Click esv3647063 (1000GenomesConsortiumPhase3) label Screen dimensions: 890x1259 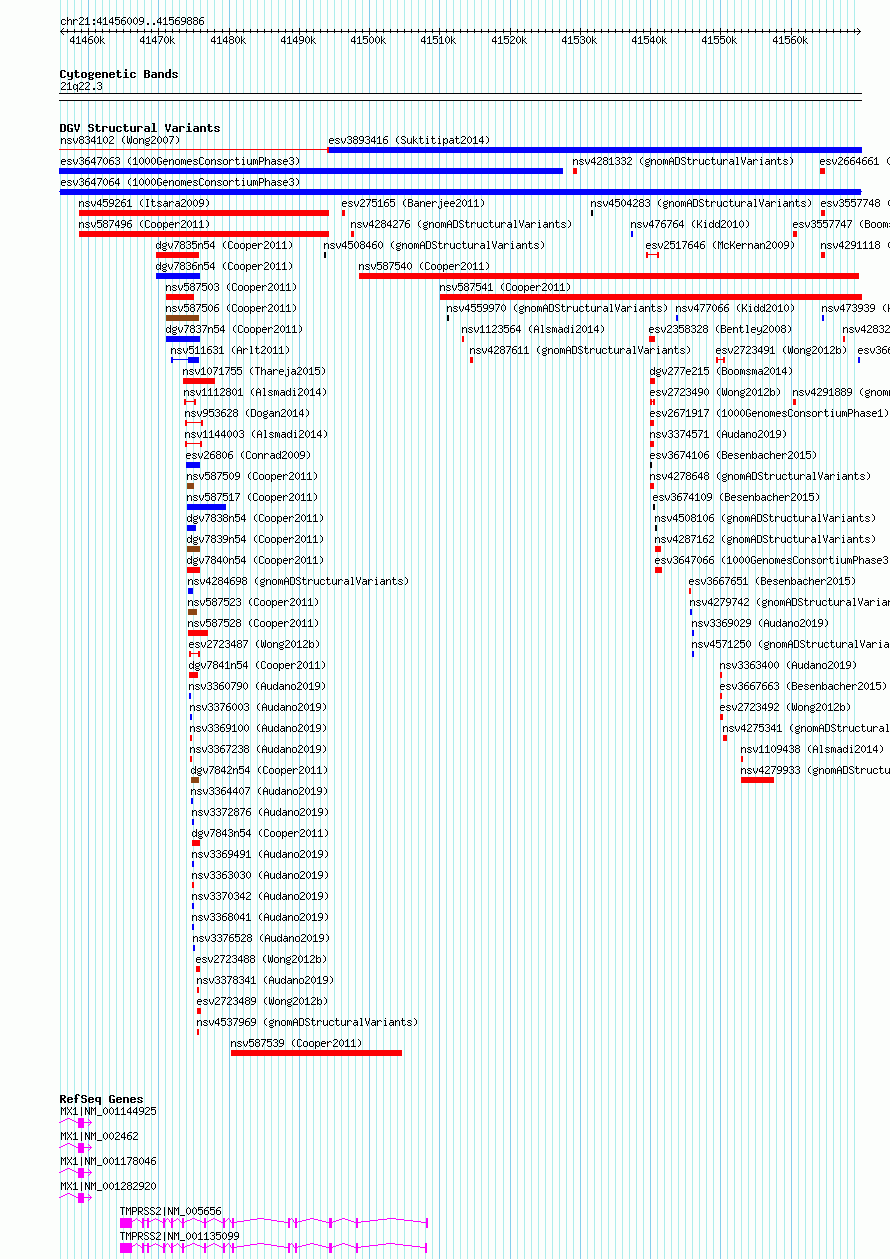(180, 161)
